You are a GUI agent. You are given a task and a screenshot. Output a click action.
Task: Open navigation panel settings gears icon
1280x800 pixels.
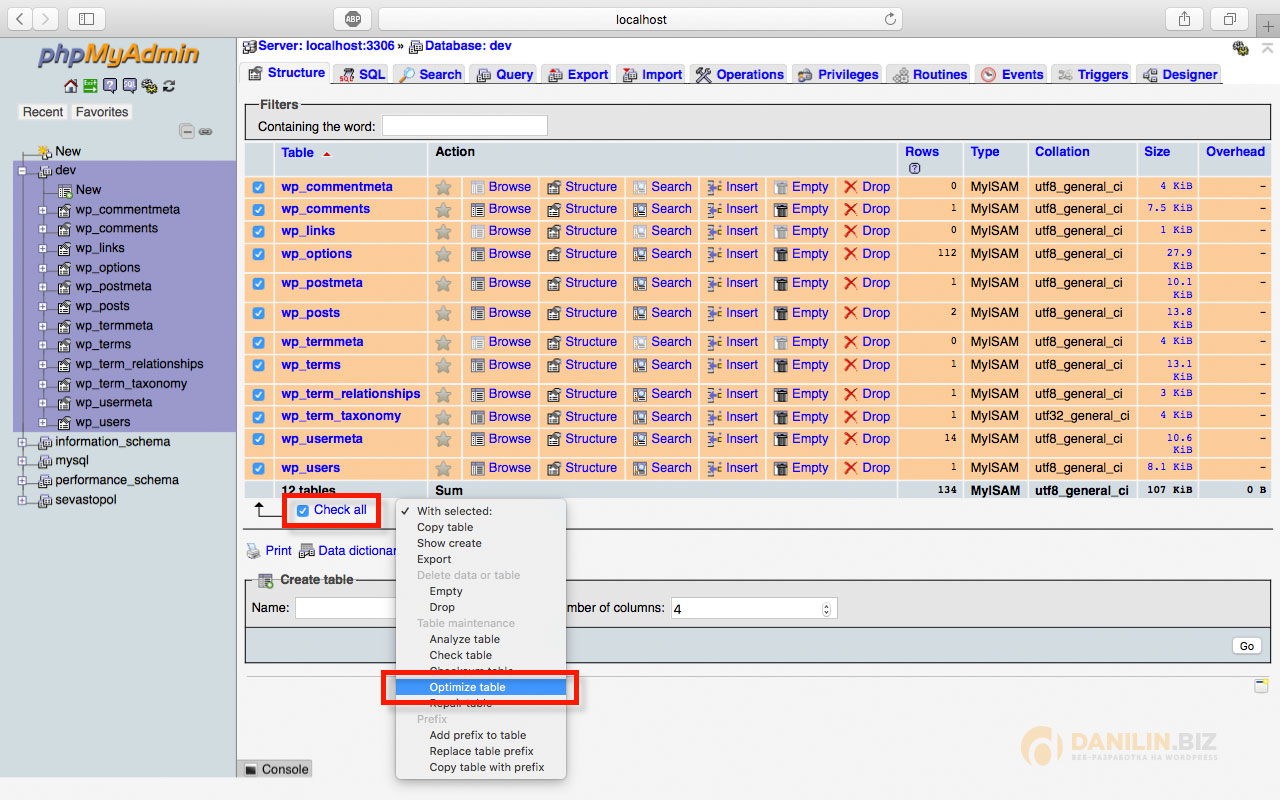(x=149, y=86)
